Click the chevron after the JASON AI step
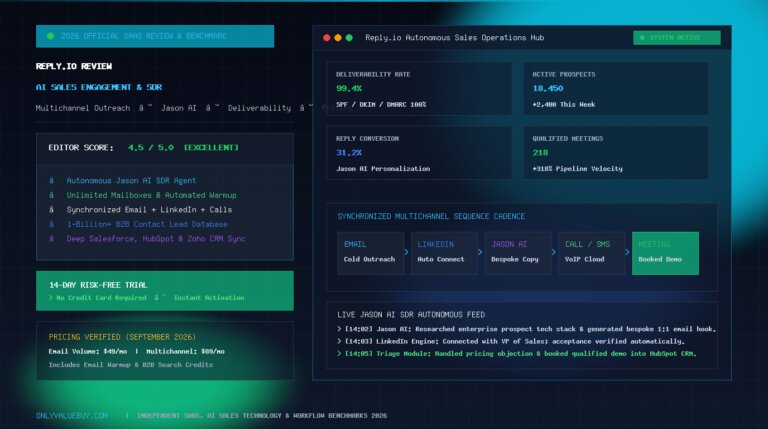 (x=554, y=252)
